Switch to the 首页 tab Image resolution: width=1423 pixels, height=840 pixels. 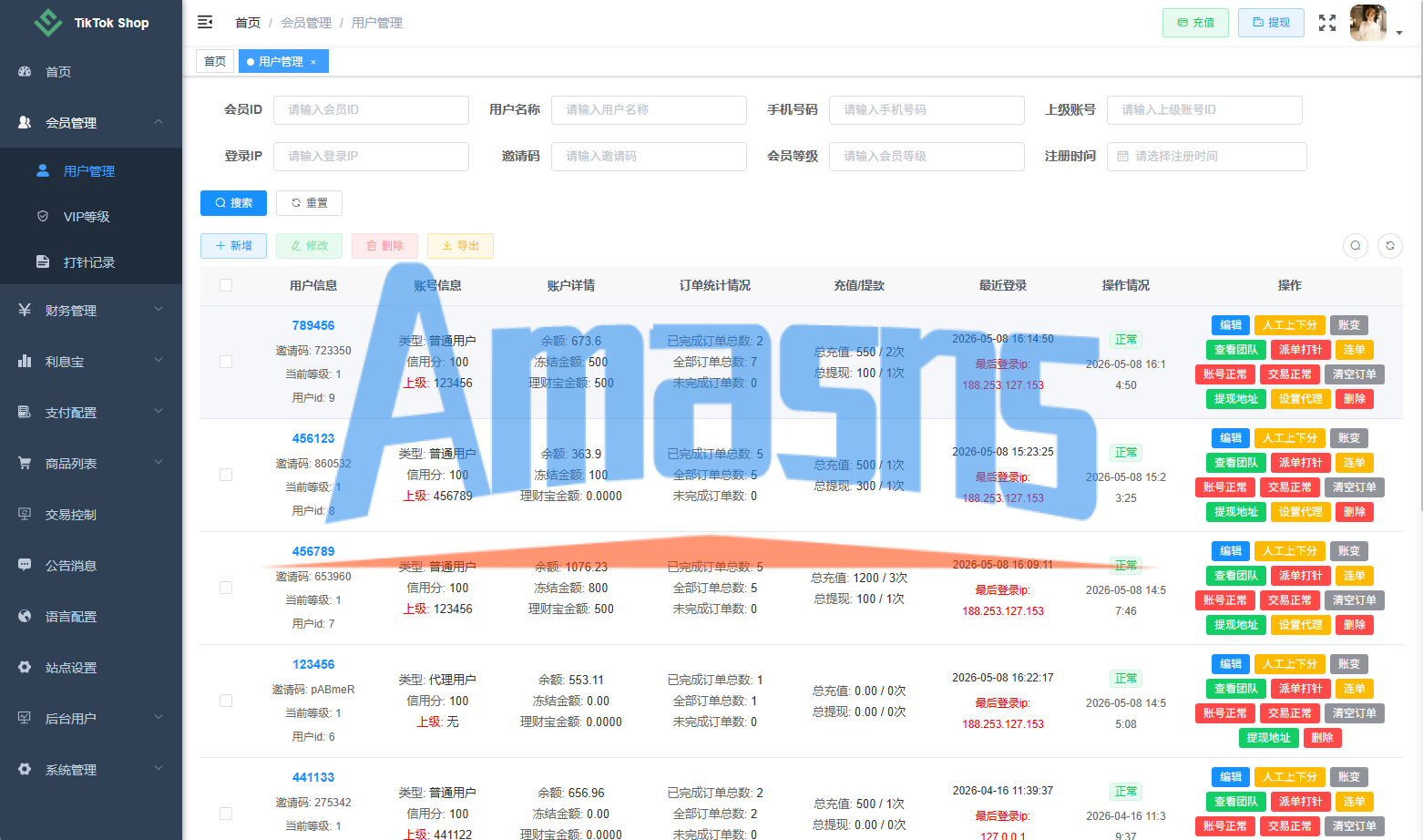215,61
